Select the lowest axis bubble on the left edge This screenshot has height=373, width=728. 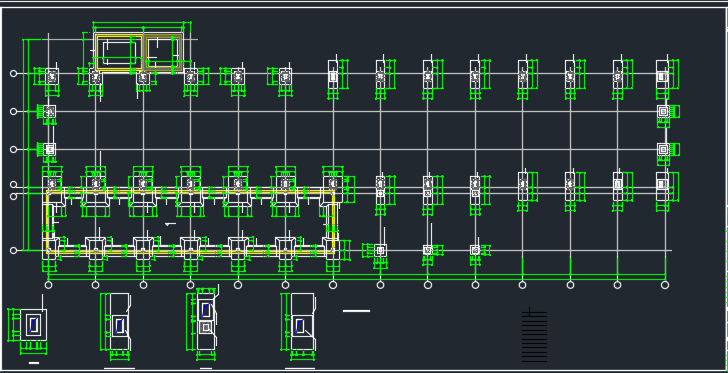13,250
